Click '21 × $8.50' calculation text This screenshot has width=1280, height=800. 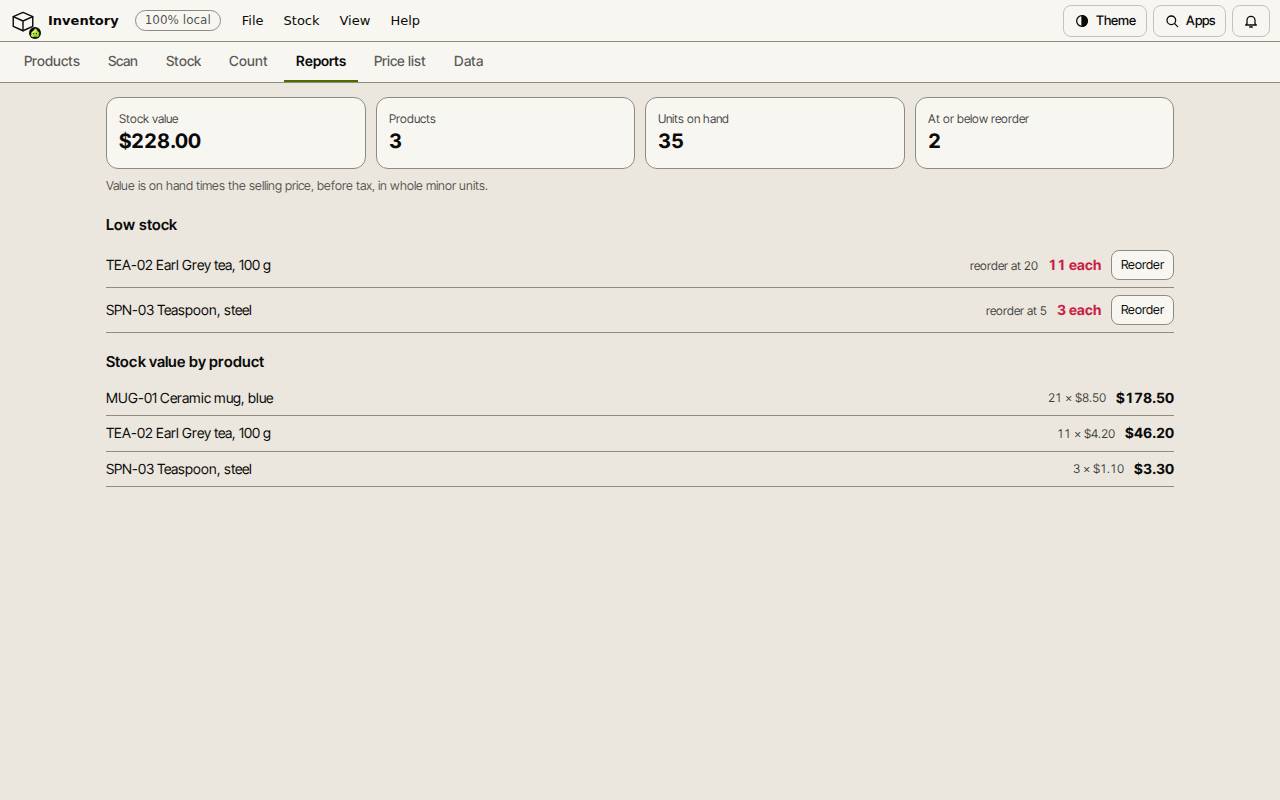[1077, 398]
